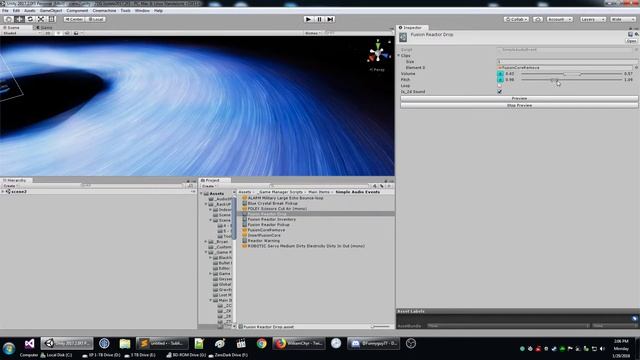Click the Size field in Clips
Image resolution: width=640 pixels, height=360 pixels.
(567, 62)
